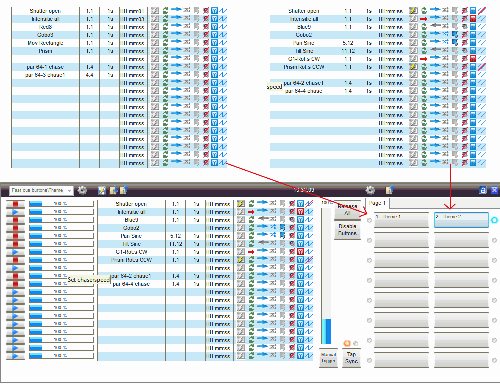Viewport: 500px width, 384px height.
Task: Select the par 64-1 chase name in the upper left list
Action: point(45,67)
